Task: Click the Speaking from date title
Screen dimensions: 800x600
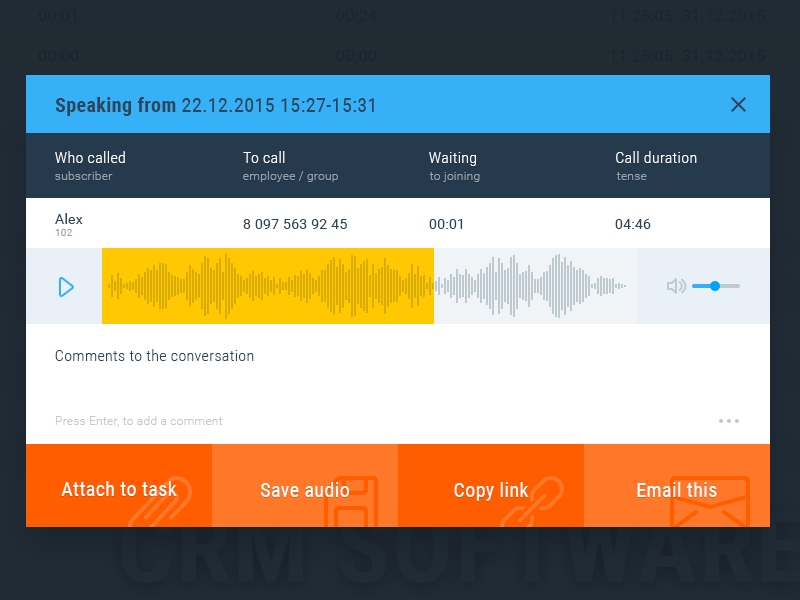Action: (215, 105)
